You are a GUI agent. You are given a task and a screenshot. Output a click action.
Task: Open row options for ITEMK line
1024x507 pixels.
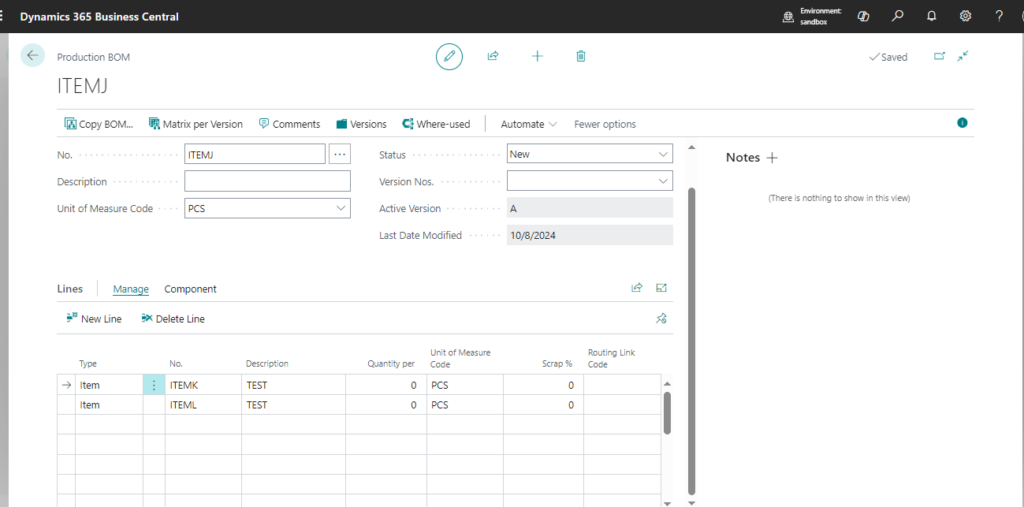pyautogui.click(x=154, y=385)
